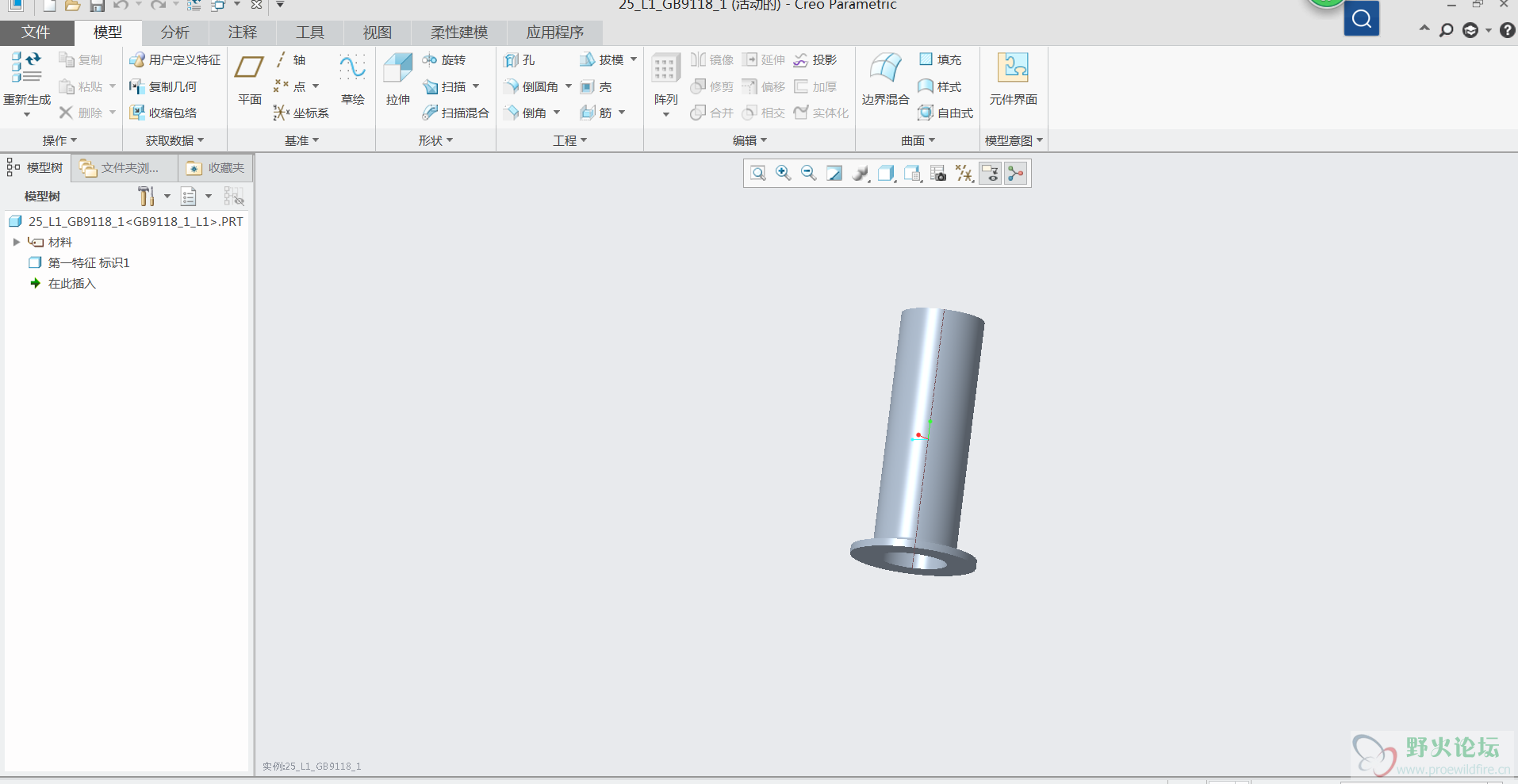
Task: Click Zoom Out in graphics toolbar
Action: (x=808, y=173)
